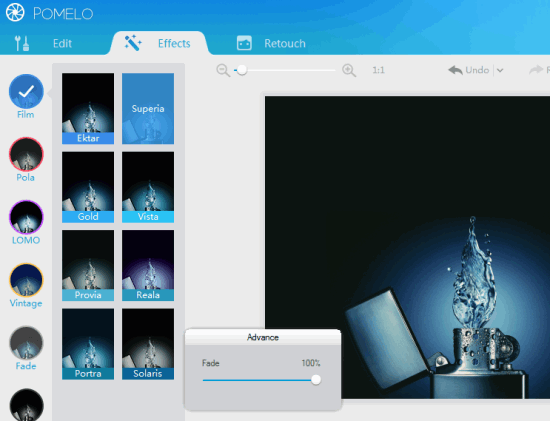Apply the Ektar film preset
This screenshot has width=550, height=421.
click(x=88, y=108)
